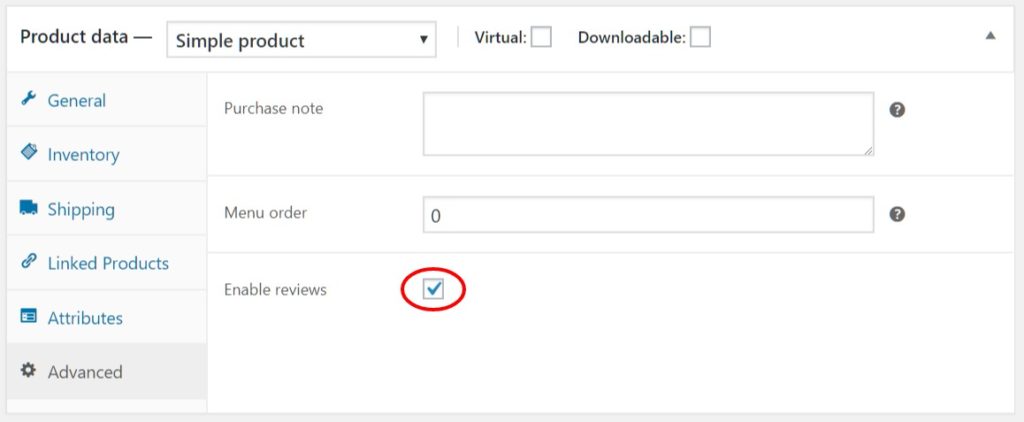The width and height of the screenshot is (1024, 422).
Task: Click the Attributes list icon
Action: click(29, 316)
